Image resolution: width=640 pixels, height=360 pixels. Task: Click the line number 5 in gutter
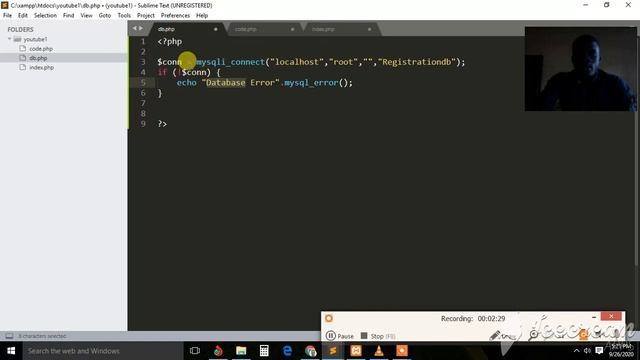click(x=143, y=82)
